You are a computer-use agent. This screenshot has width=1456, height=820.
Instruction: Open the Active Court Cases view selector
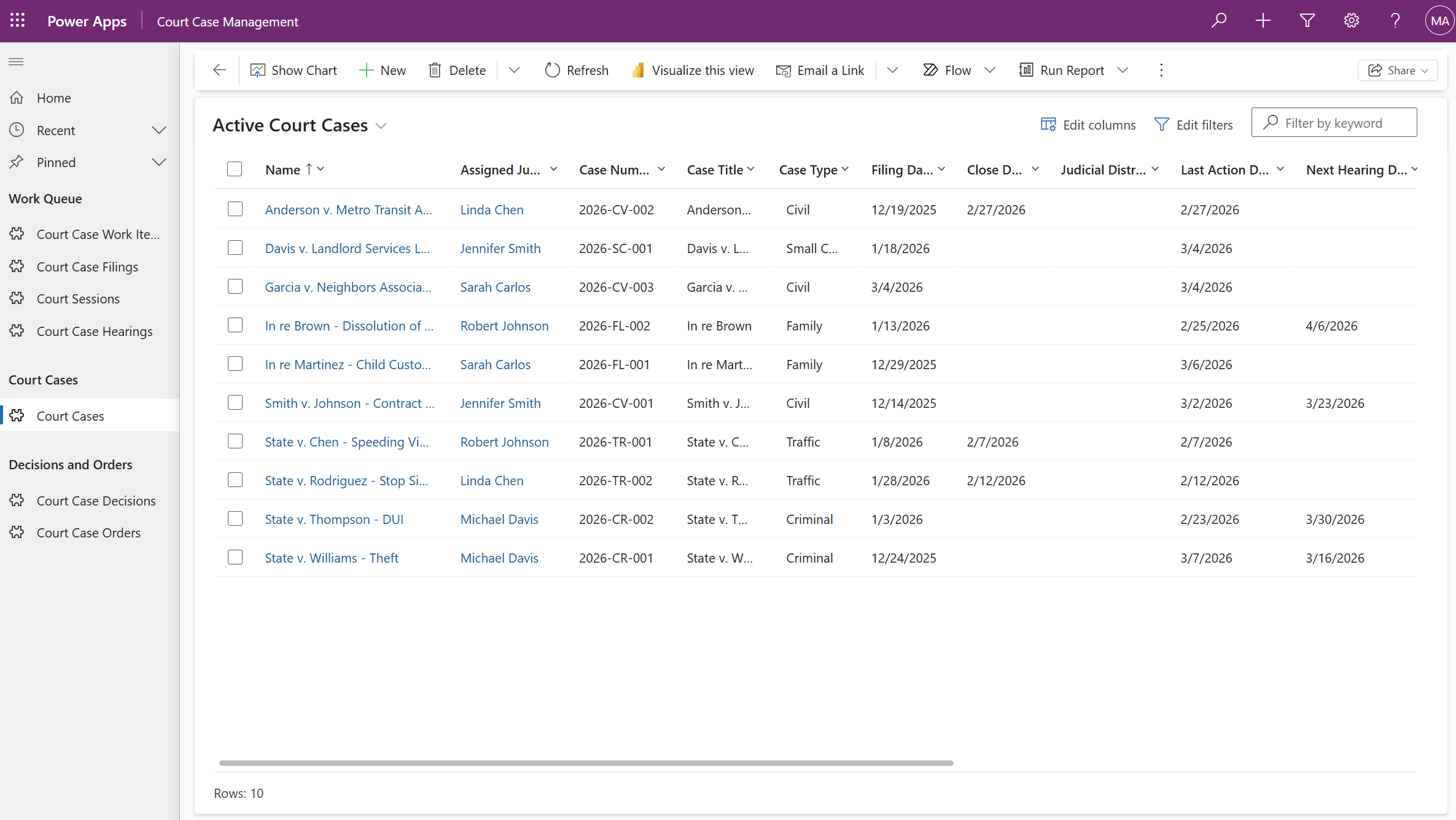tap(300, 125)
